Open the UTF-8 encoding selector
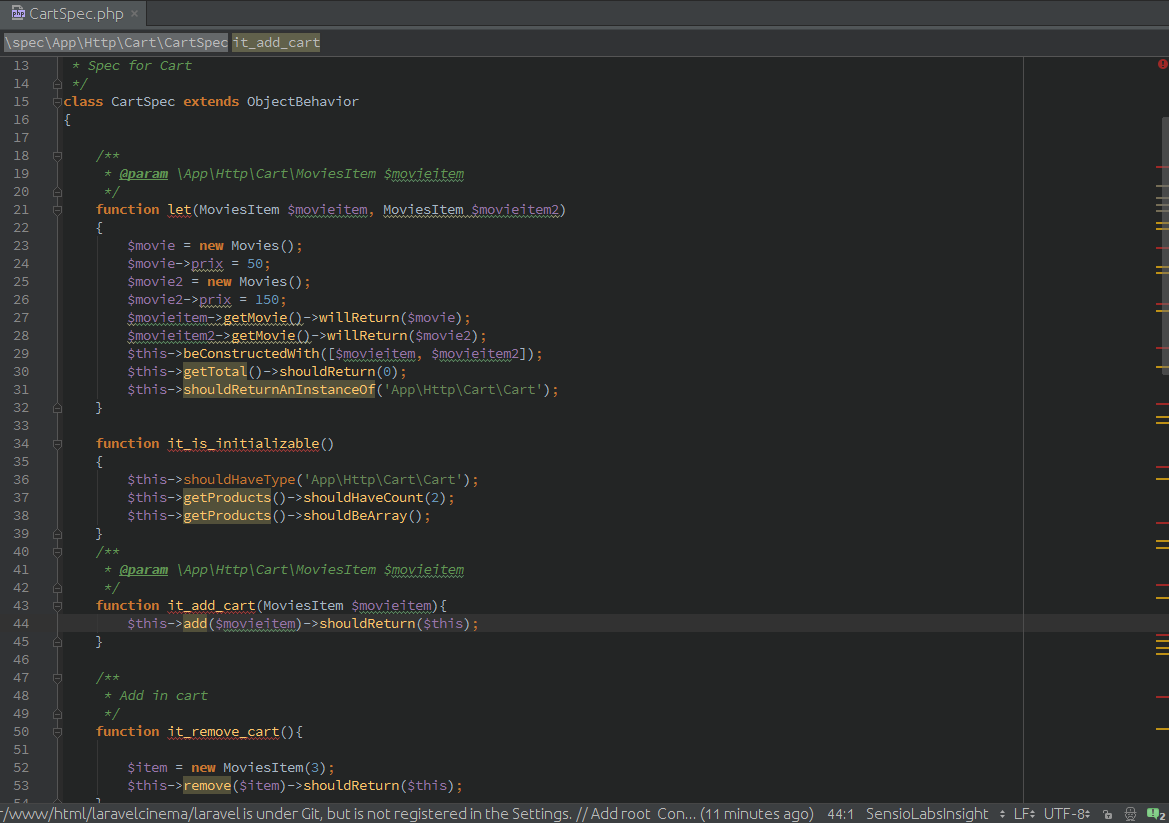Image resolution: width=1169 pixels, height=823 pixels. coord(1067,814)
